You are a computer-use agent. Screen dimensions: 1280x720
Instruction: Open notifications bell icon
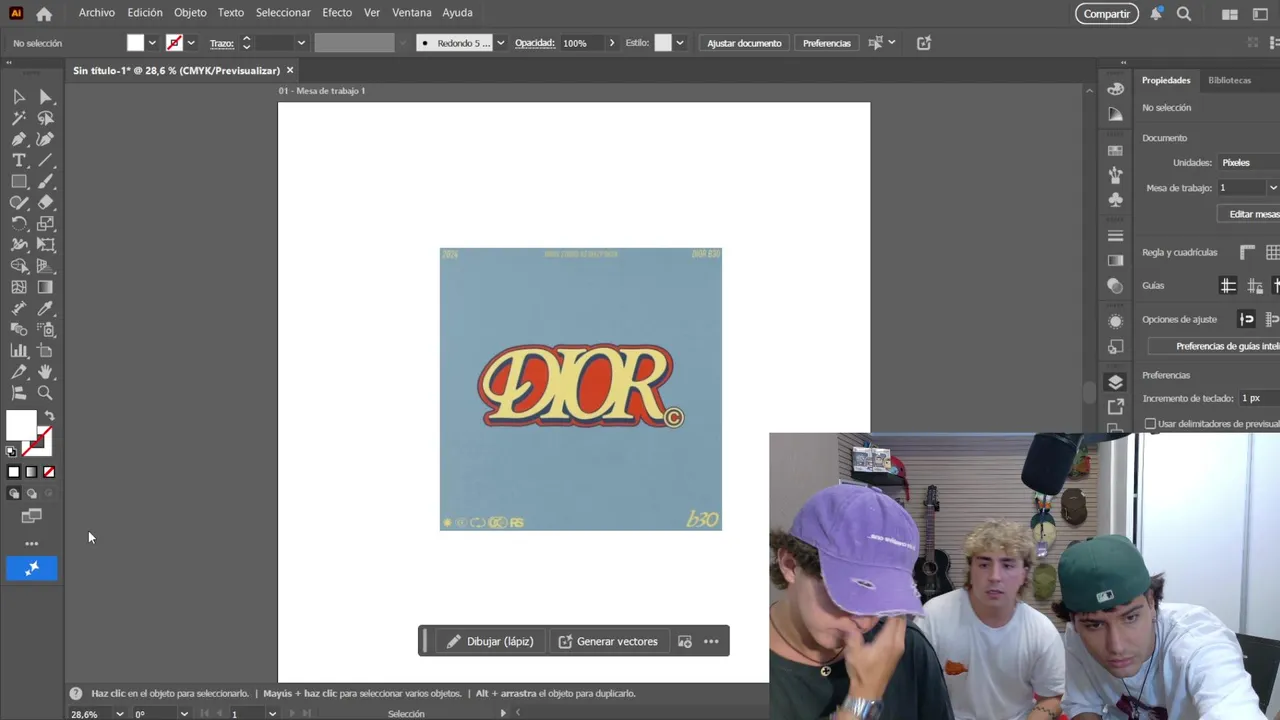click(1156, 14)
